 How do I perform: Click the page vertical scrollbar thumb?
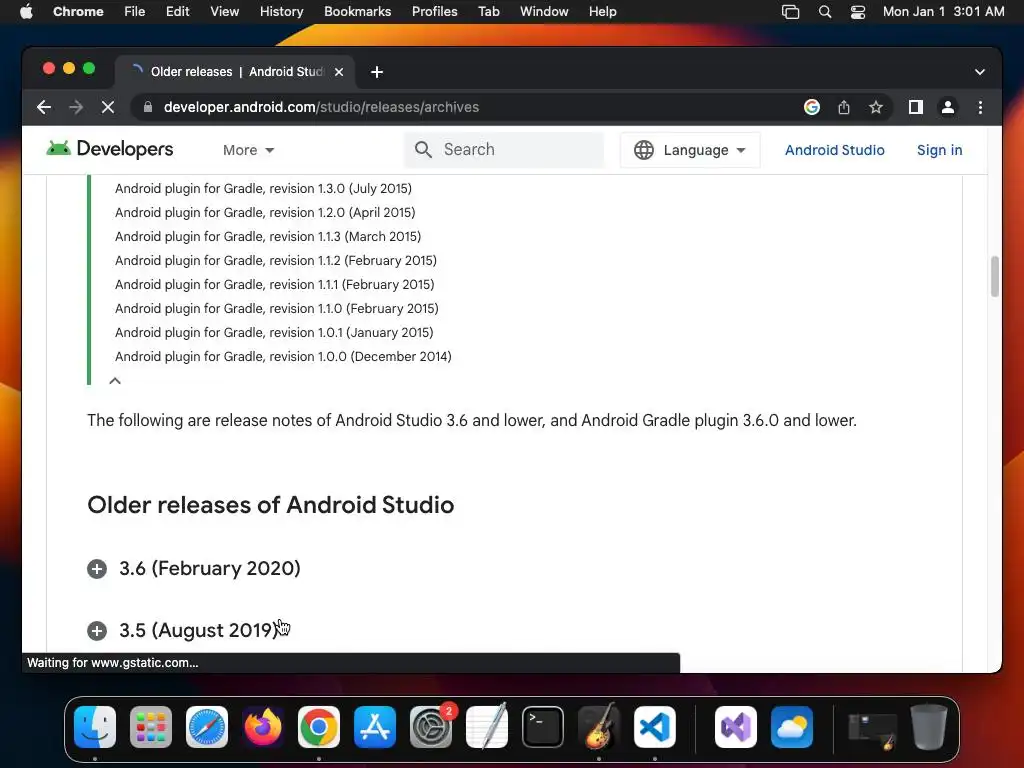click(x=995, y=276)
